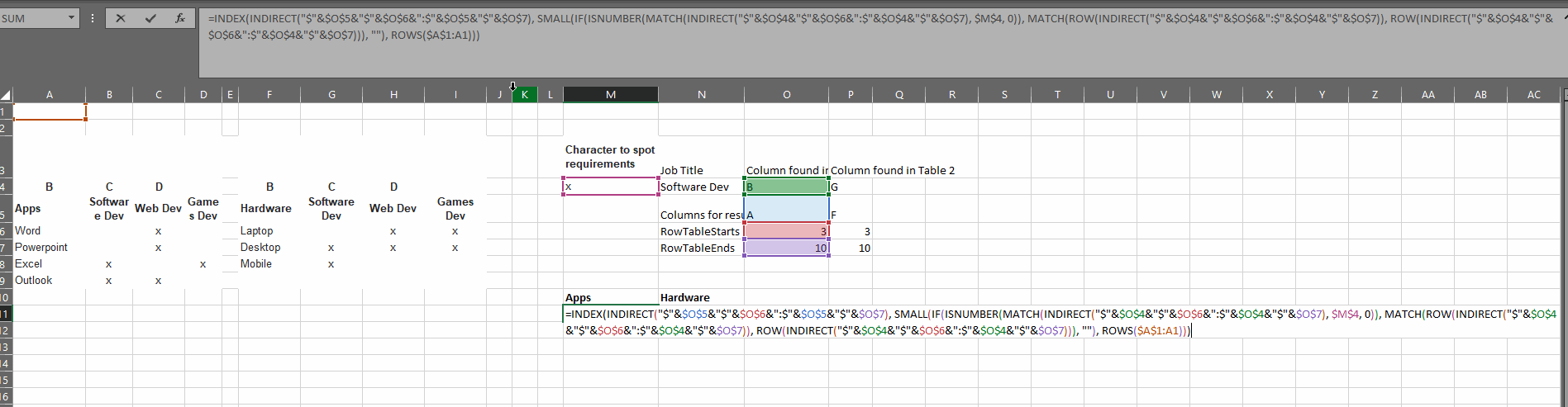Click the purple-highlighted value 10 cell
1568x407 pixels.
tap(786, 248)
